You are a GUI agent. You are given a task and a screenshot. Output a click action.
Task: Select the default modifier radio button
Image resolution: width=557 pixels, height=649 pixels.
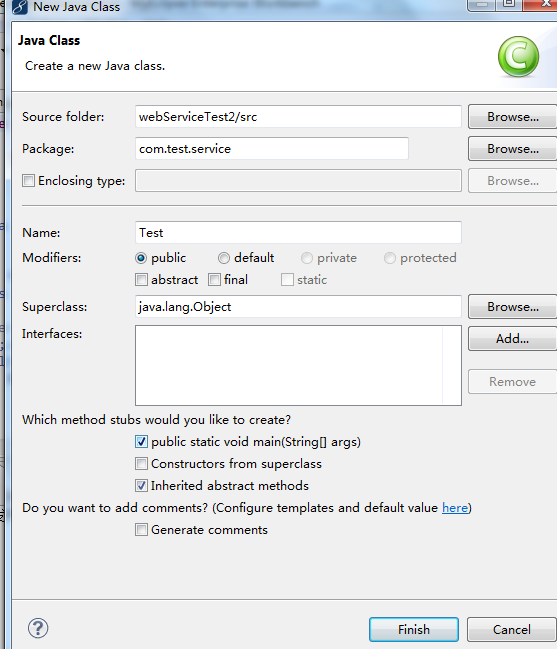click(223, 258)
